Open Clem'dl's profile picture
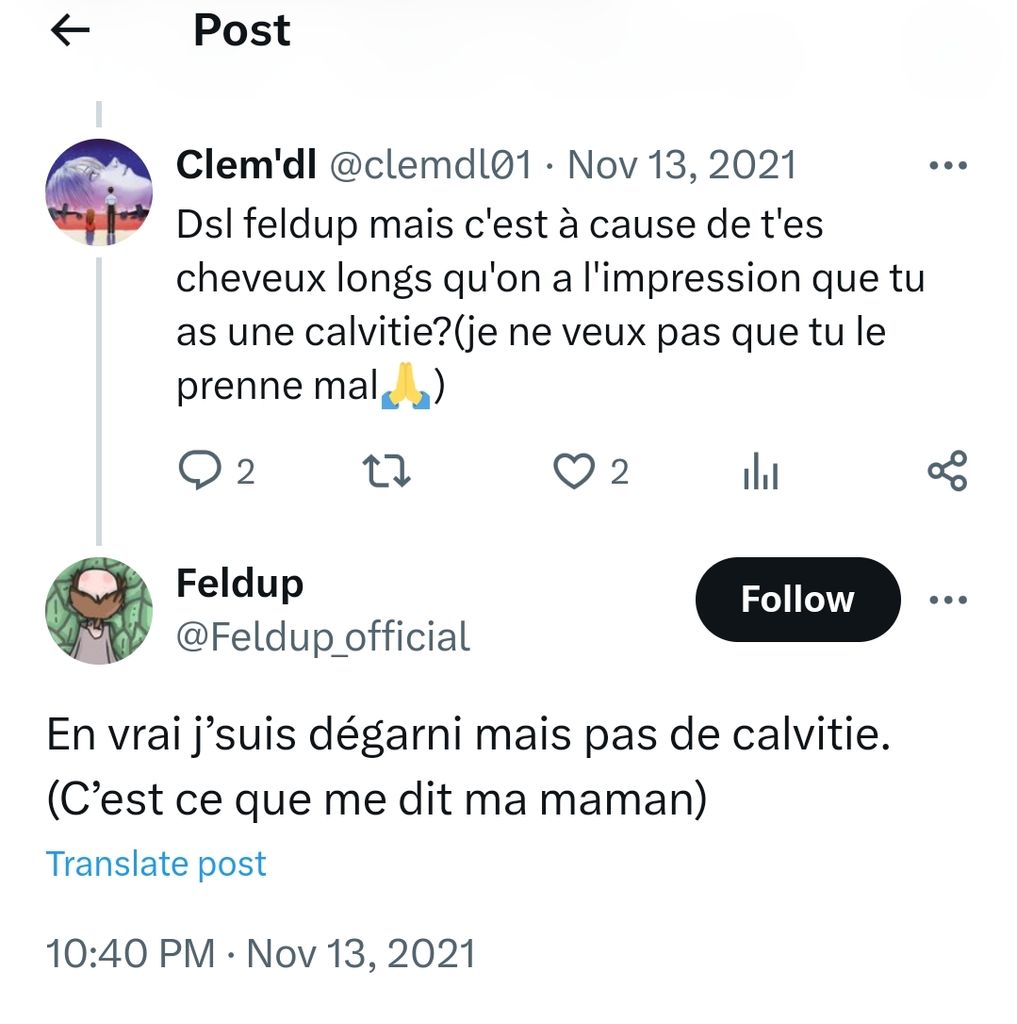Viewport: 1017px width, 1024px height. (x=99, y=193)
